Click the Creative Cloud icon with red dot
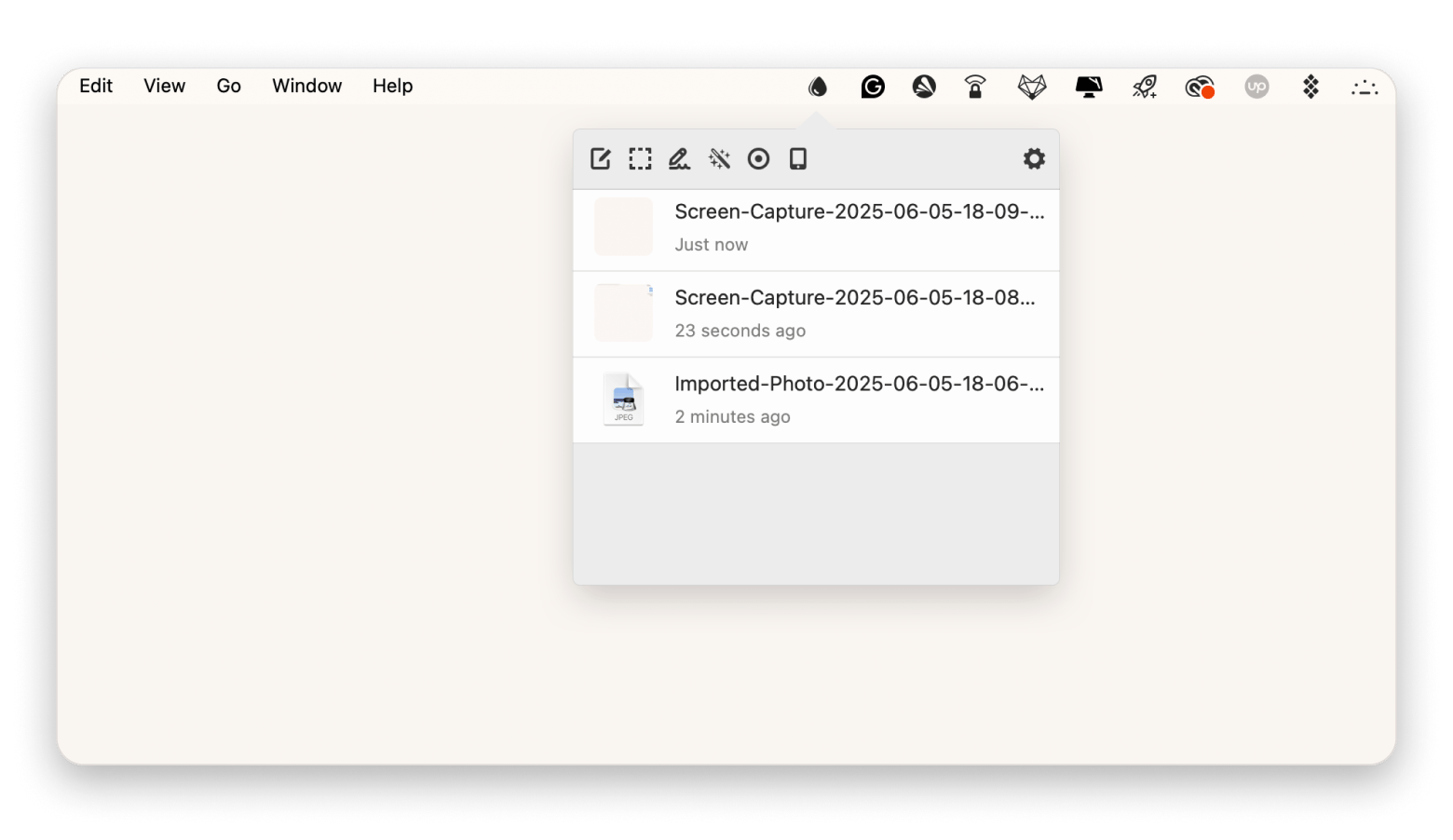This screenshot has height=840, width=1453. tap(1200, 88)
